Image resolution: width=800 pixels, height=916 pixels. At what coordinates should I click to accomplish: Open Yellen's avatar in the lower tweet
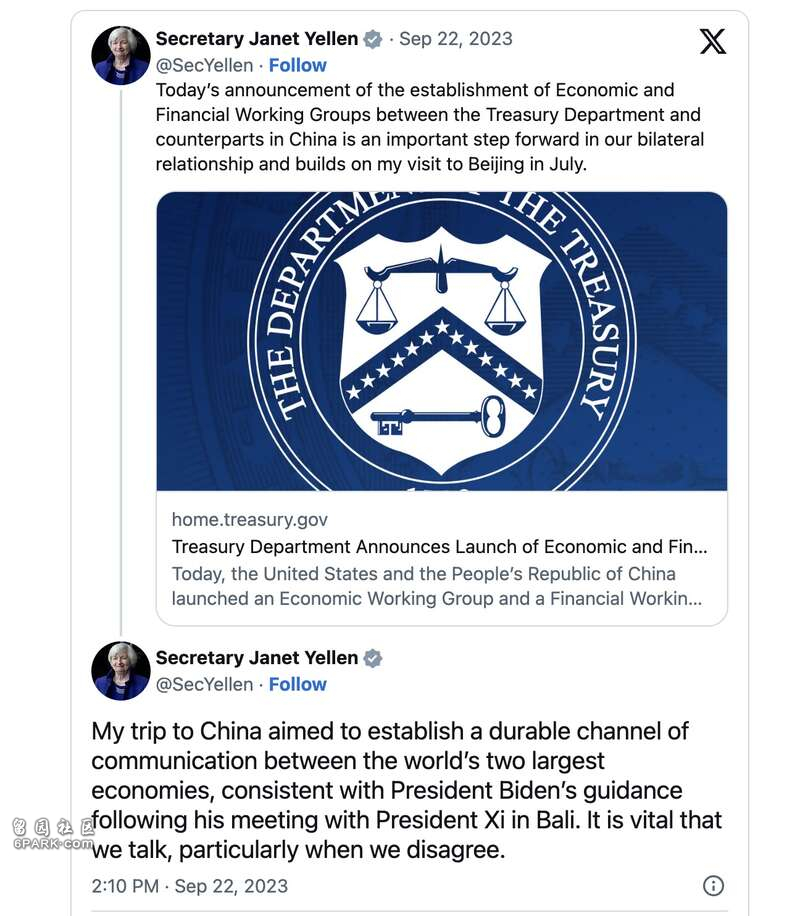coord(121,671)
